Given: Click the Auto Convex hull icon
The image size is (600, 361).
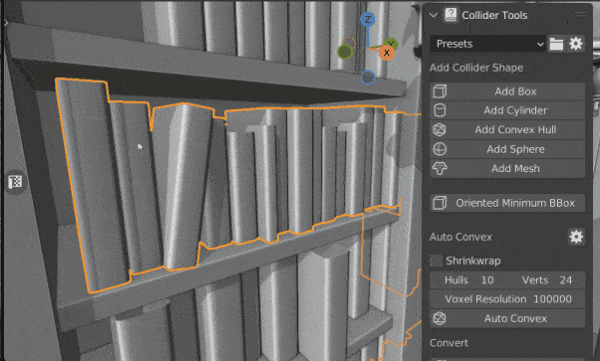Looking at the screenshot, I should (x=440, y=319).
